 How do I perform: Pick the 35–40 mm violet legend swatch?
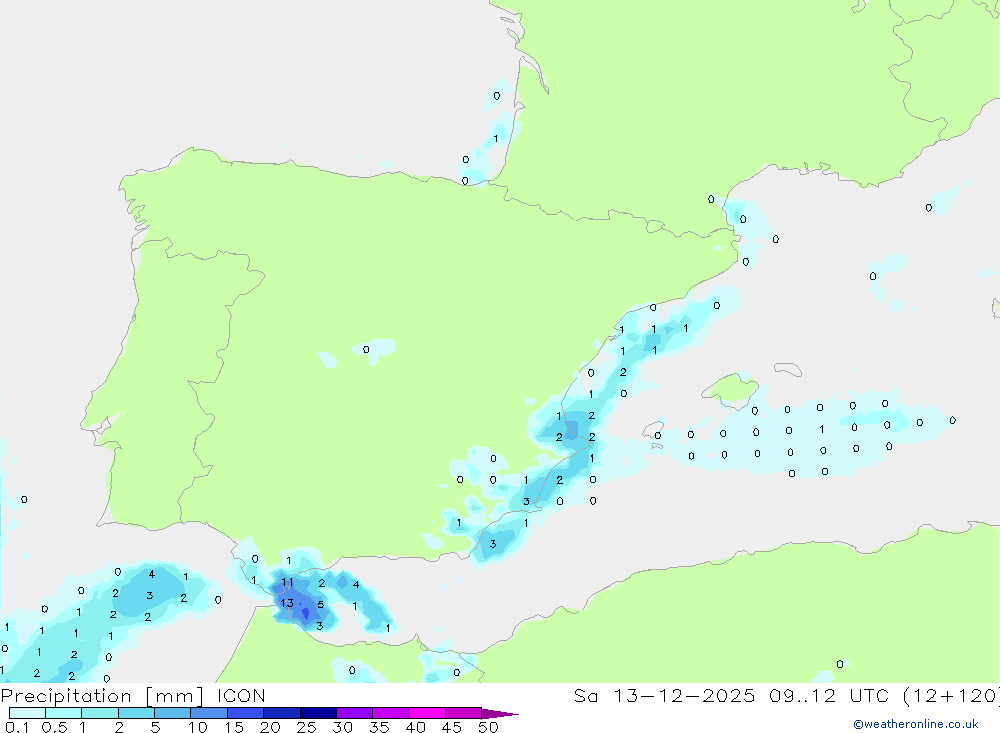390,713
